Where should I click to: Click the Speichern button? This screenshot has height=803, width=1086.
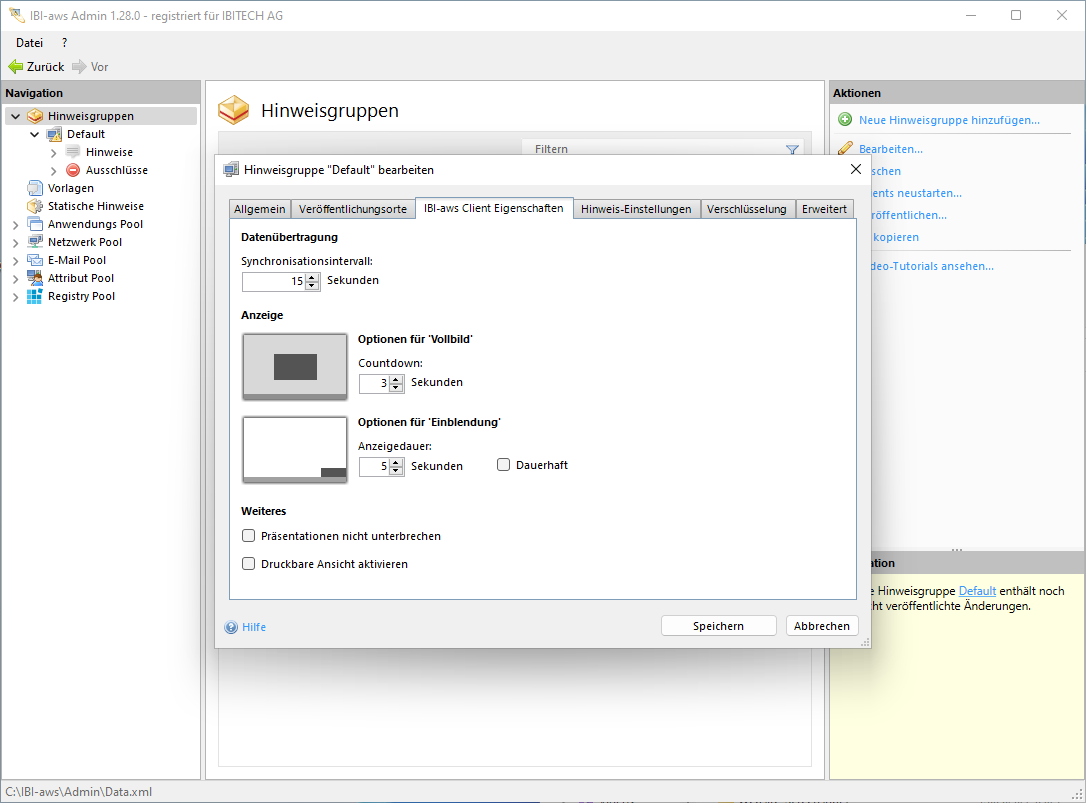[x=718, y=626]
